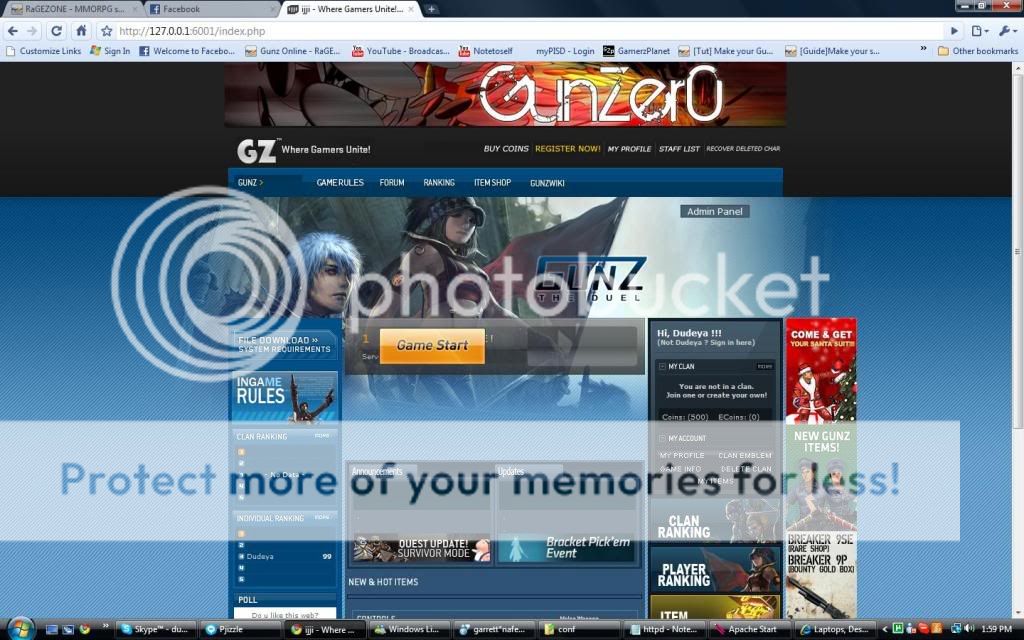Open the ITEM SHOP menu item
1024x640 pixels.
(x=492, y=183)
